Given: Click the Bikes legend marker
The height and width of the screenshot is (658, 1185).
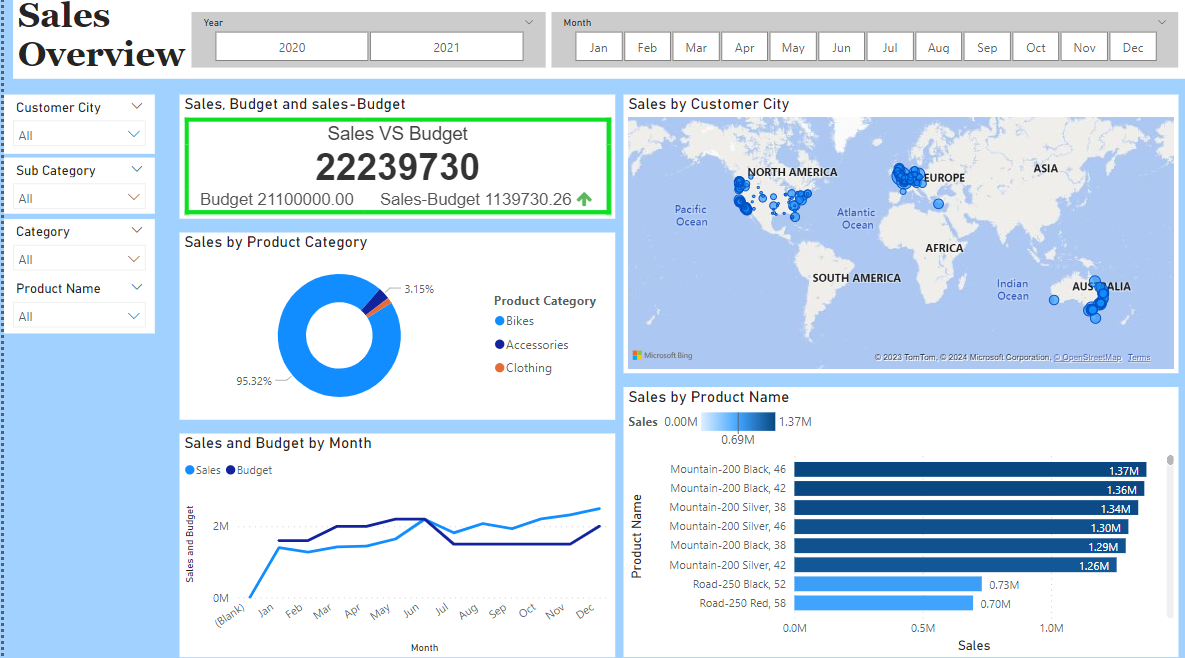Looking at the screenshot, I should pos(500,321).
